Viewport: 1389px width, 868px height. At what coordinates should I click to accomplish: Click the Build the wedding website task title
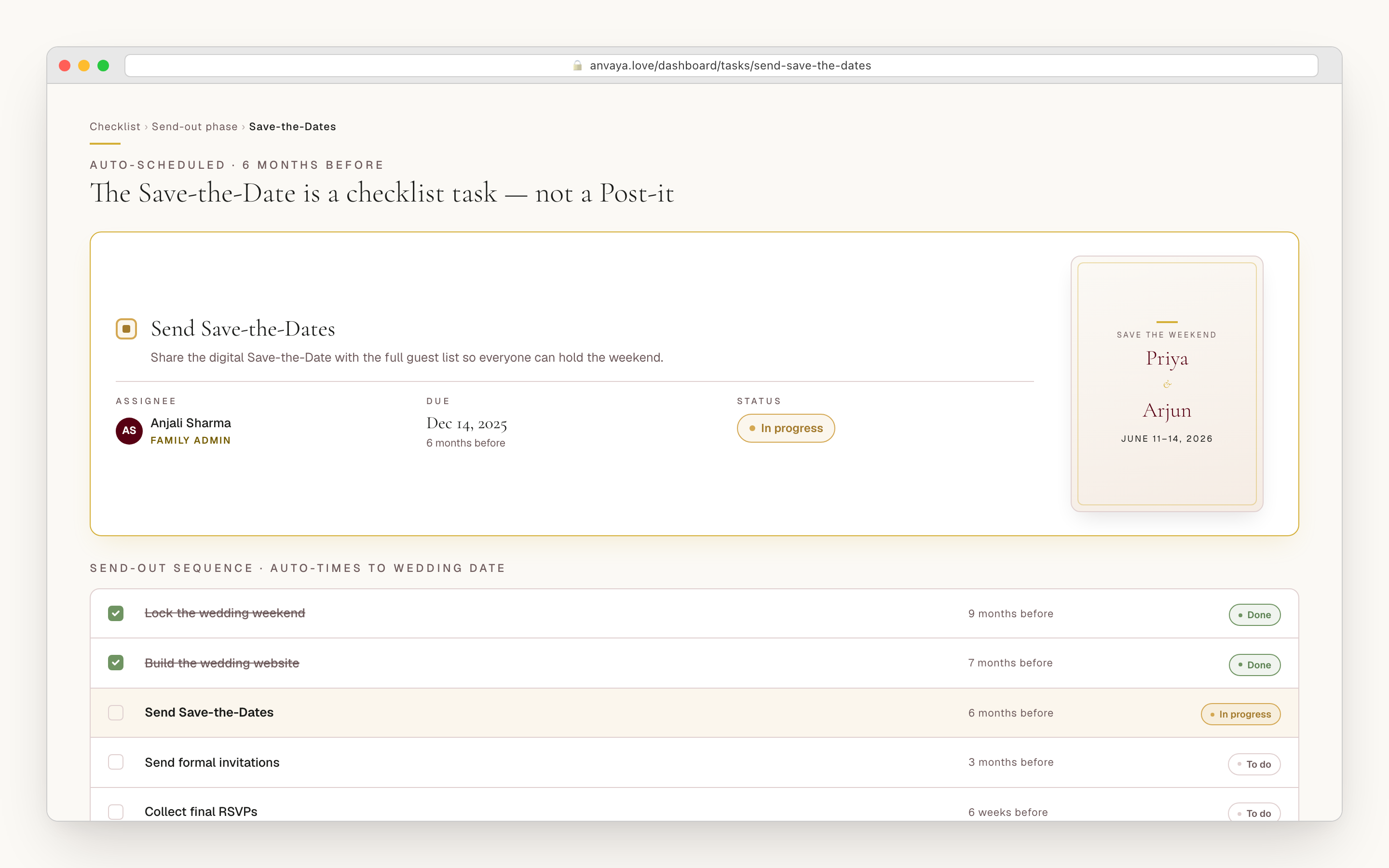pos(222,663)
